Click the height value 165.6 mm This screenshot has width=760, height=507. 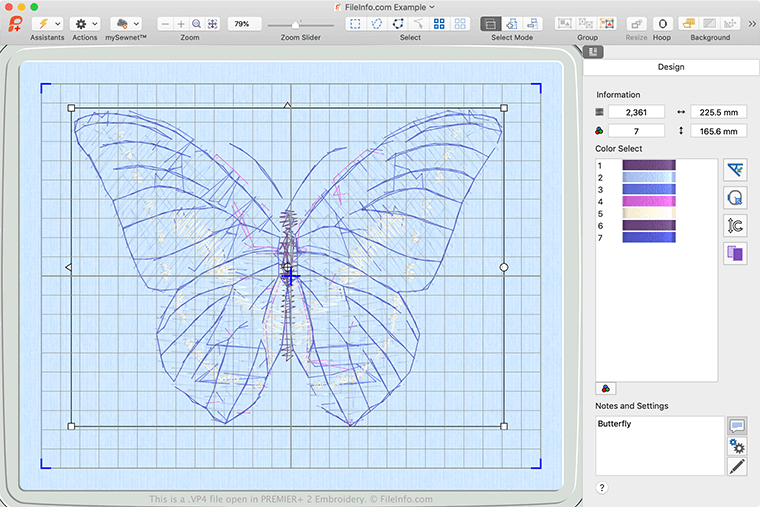718,131
